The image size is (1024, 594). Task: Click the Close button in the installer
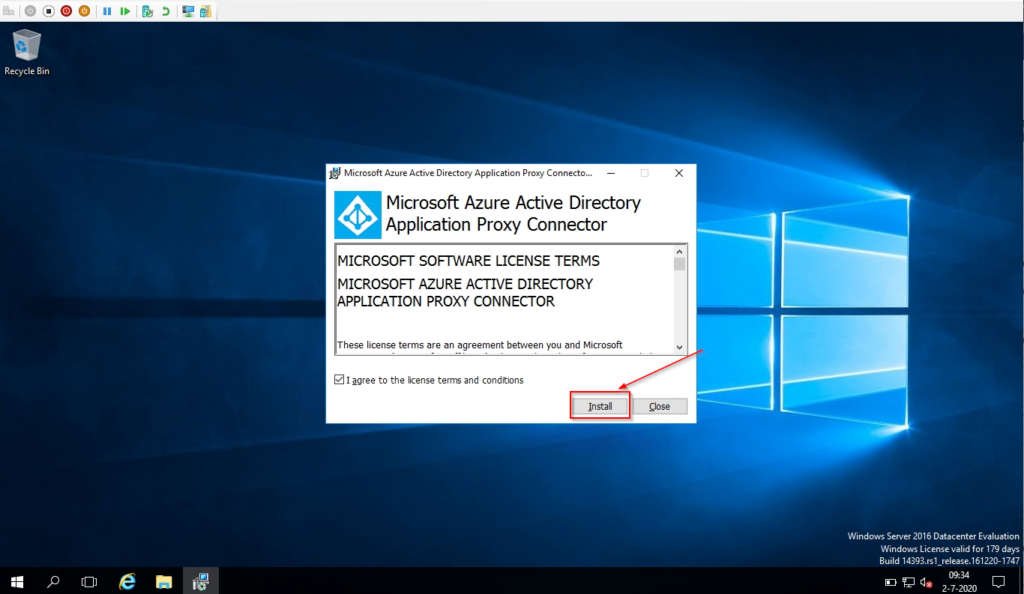[x=660, y=406]
